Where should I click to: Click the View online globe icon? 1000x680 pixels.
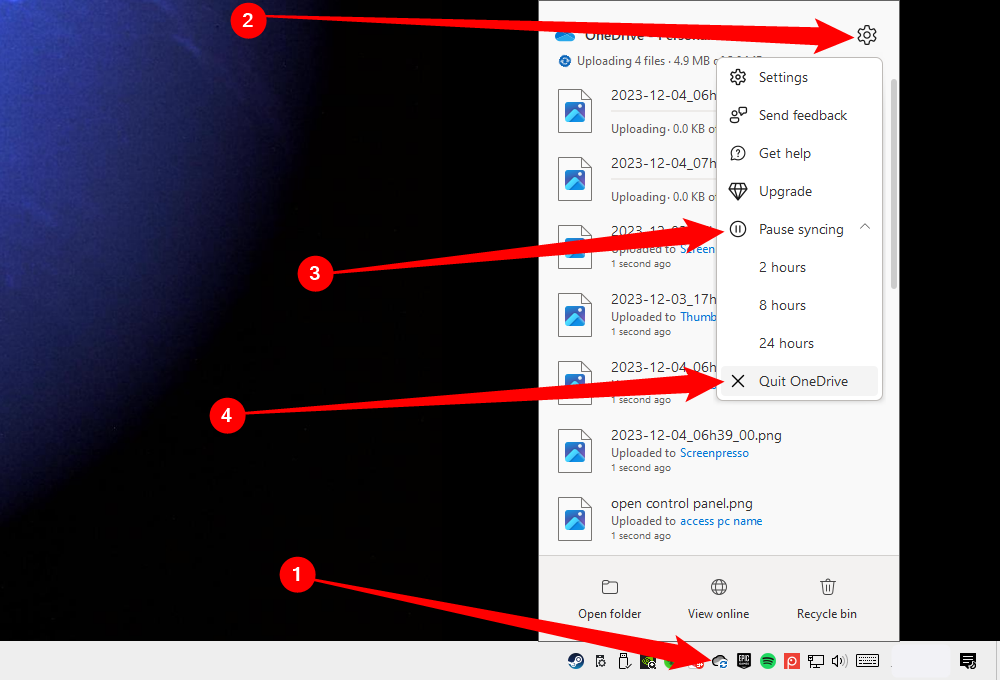(718, 587)
